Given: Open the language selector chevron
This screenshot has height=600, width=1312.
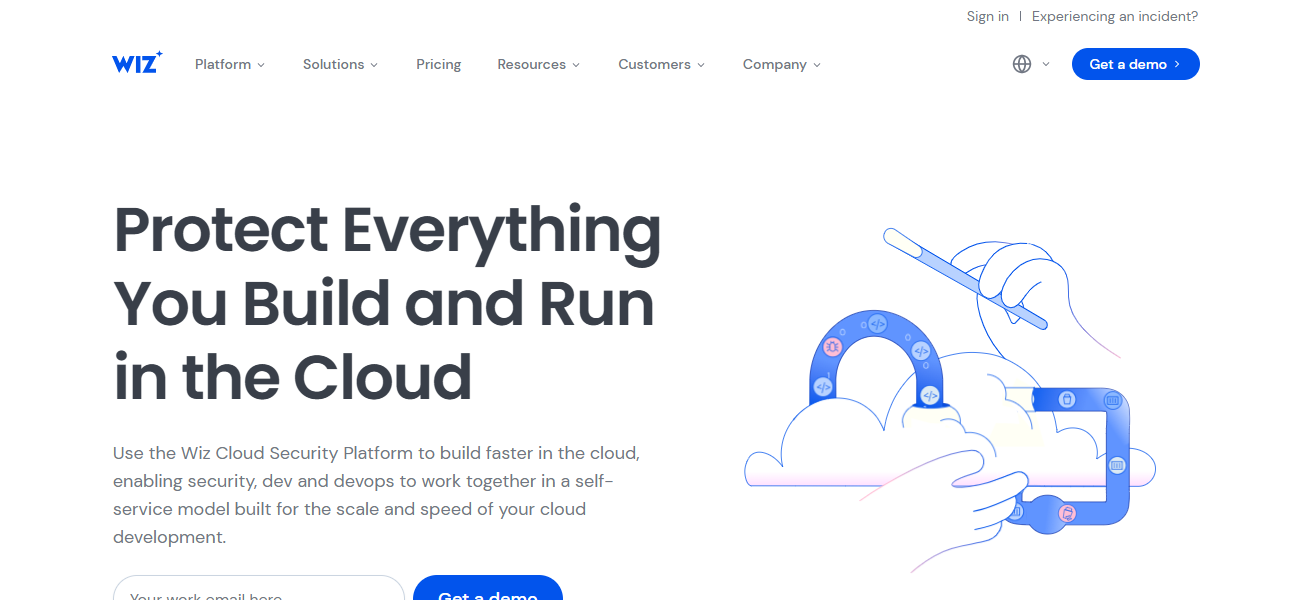Looking at the screenshot, I should click(1046, 64).
